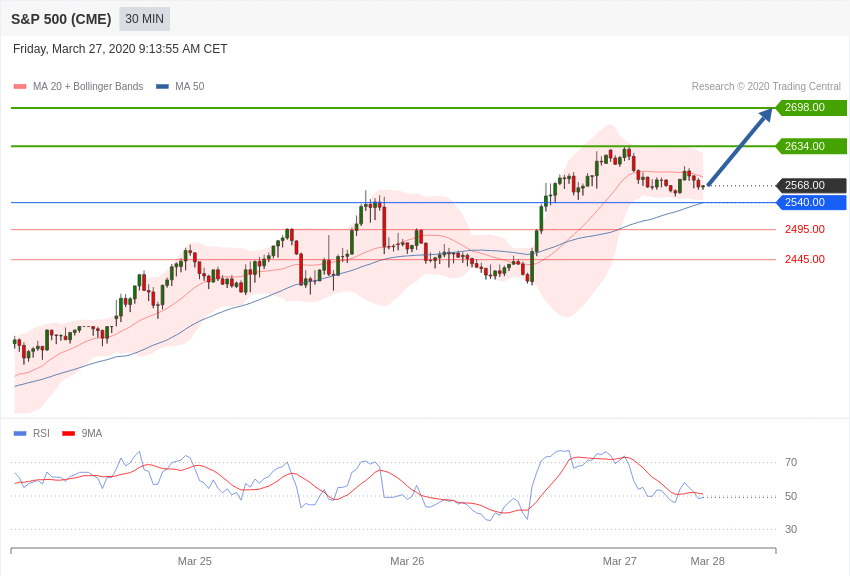Click the 2445.00 red support label
The height and width of the screenshot is (576, 850).
(x=804, y=260)
